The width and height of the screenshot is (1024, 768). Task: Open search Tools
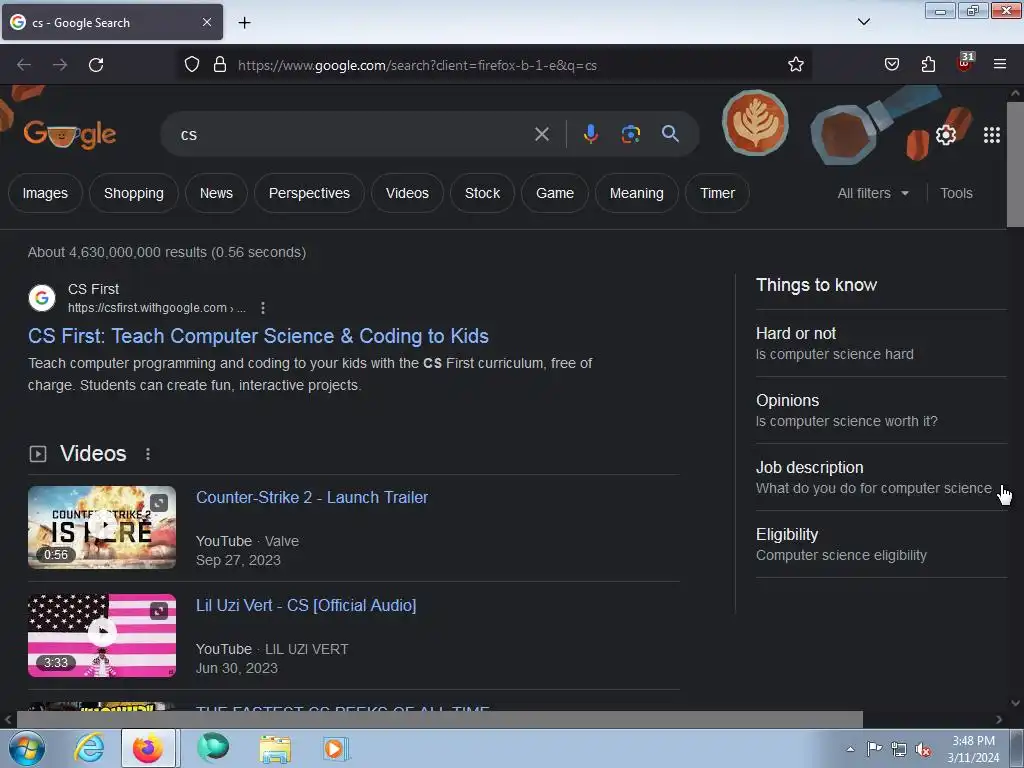click(x=956, y=193)
